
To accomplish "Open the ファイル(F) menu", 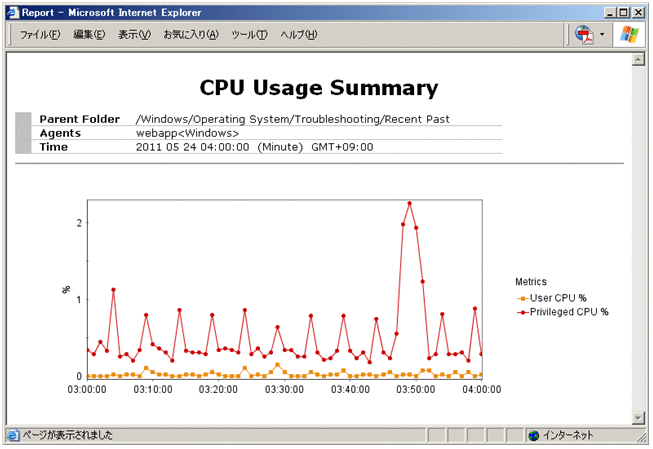I will click(40, 35).
